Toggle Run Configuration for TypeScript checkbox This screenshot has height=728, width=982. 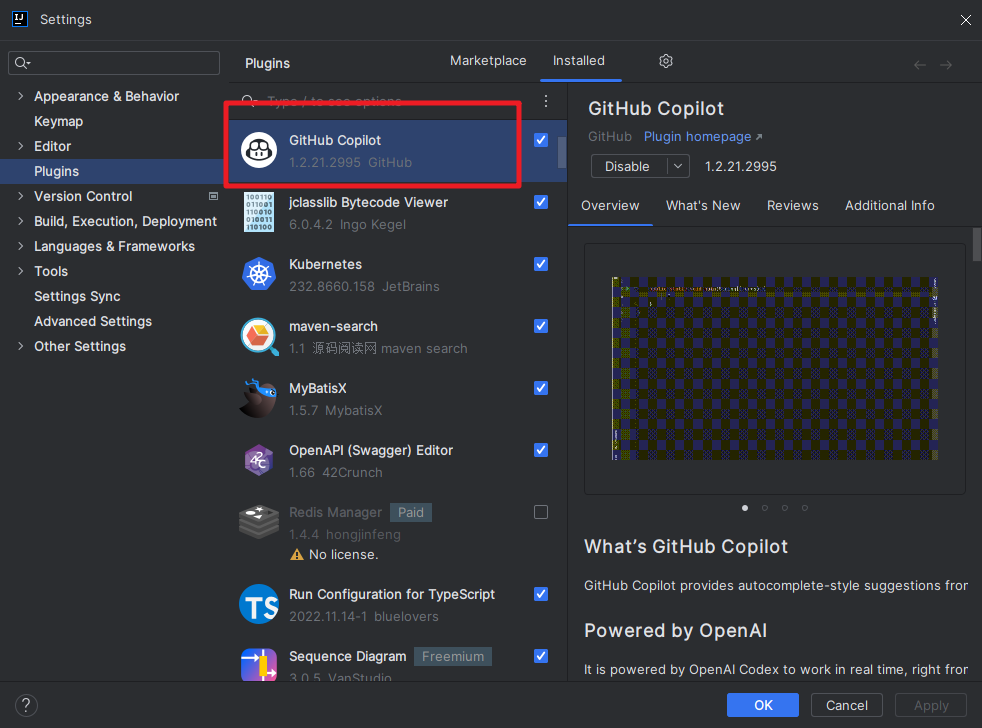pos(541,595)
